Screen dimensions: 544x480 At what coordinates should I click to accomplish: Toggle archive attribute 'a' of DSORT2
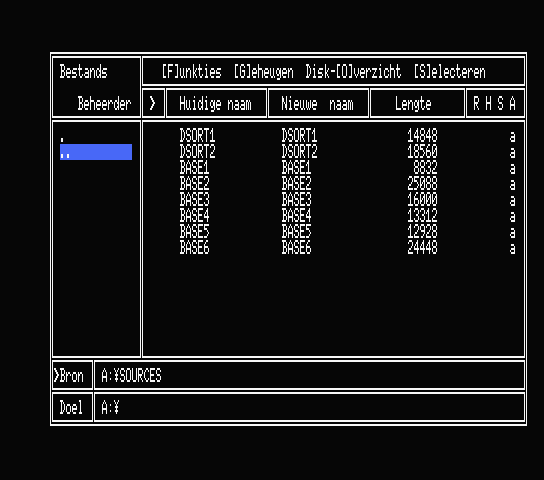pos(512,153)
